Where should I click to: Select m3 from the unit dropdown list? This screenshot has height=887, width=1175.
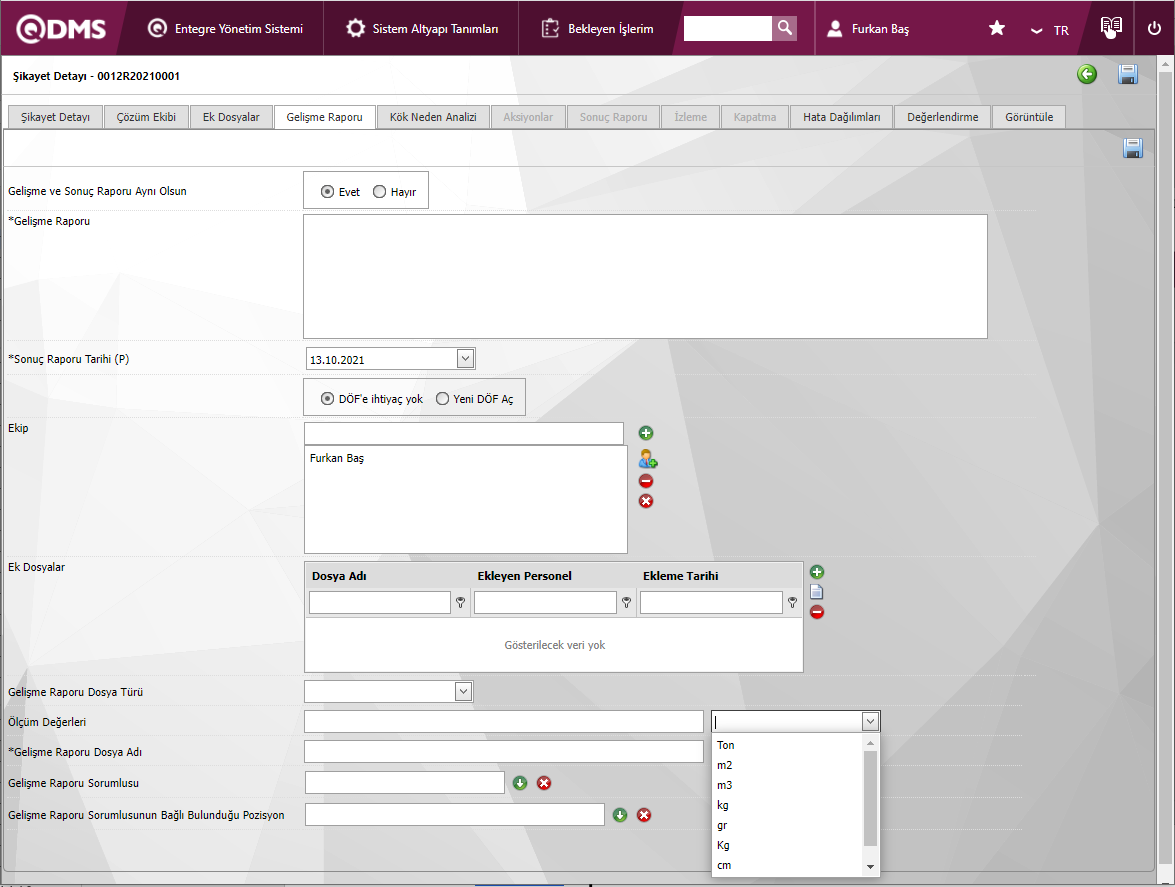tap(725, 785)
